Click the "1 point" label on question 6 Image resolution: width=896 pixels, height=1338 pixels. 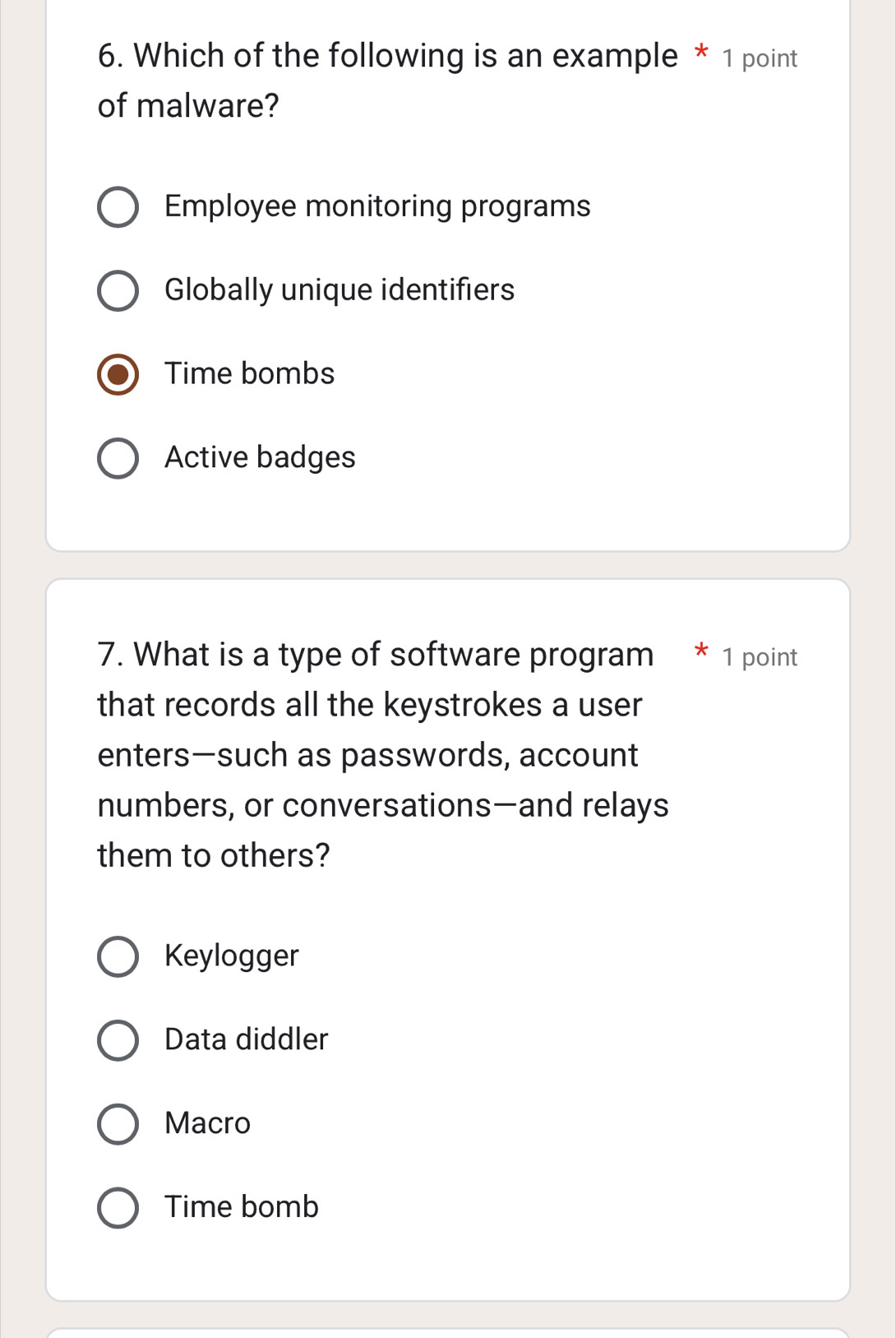(760, 58)
